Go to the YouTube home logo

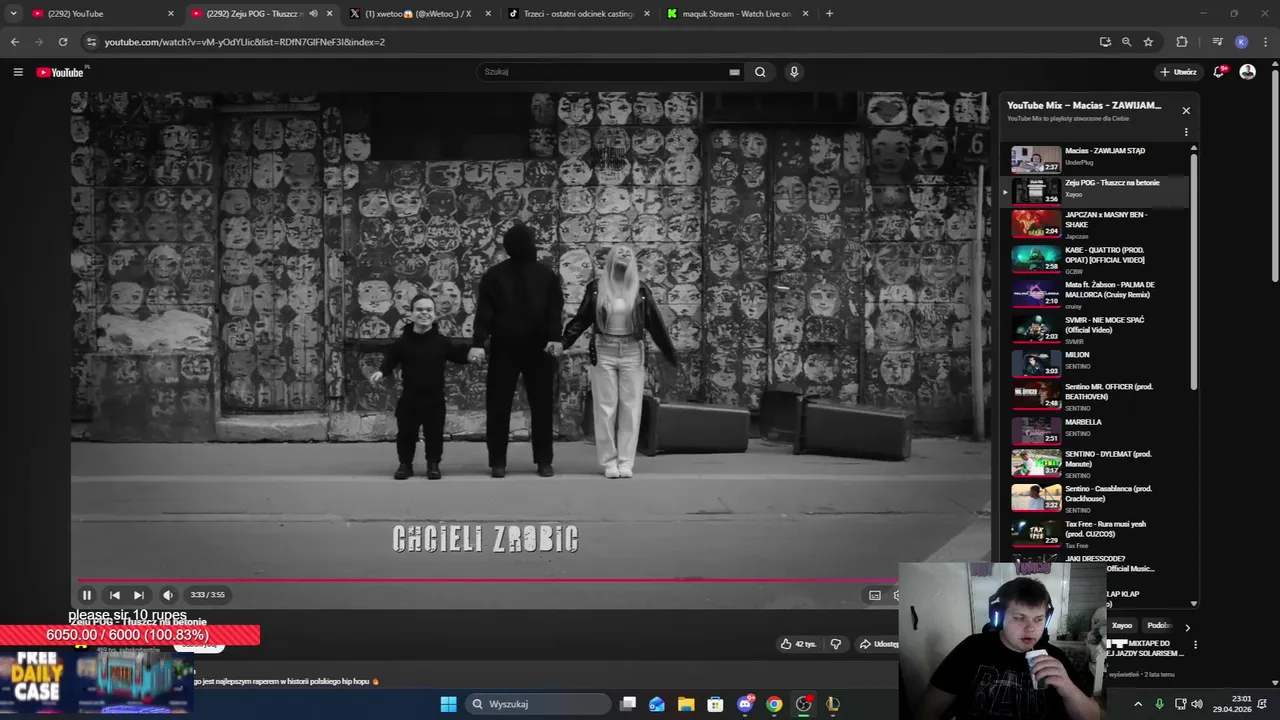(61, 72)
